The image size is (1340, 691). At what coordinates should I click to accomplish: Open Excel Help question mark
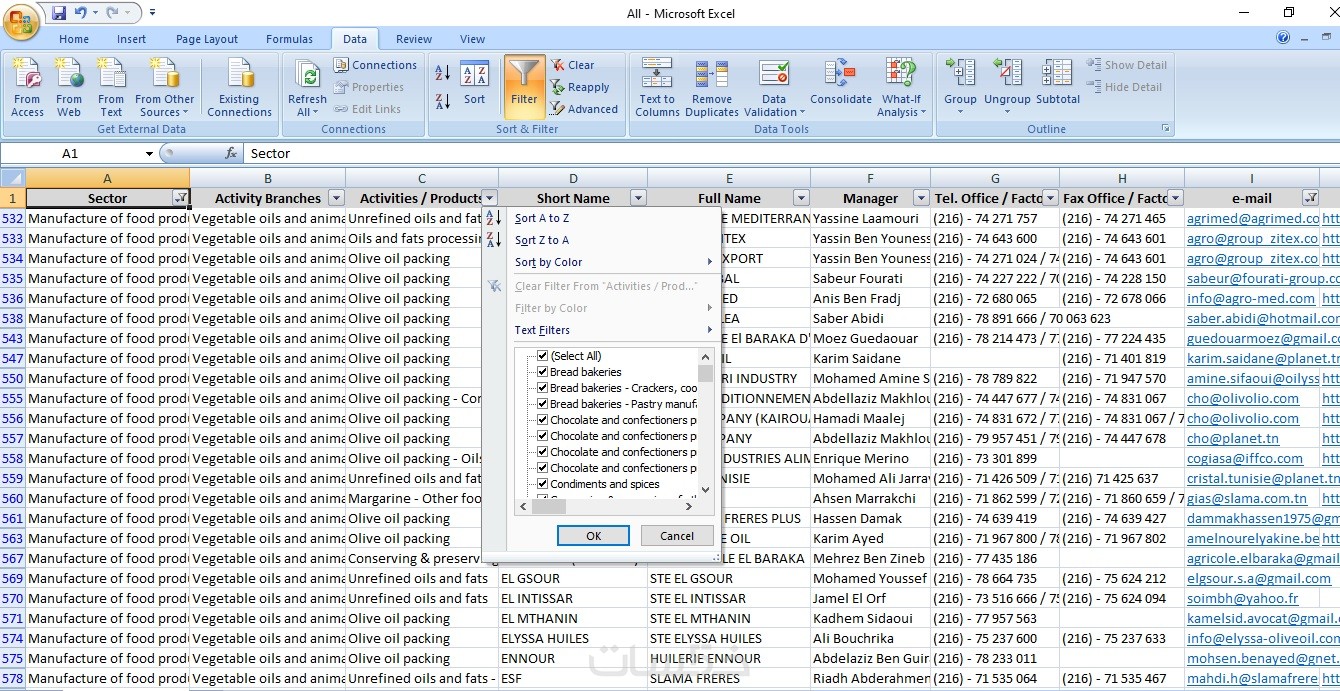click(x=1283, y=38)
